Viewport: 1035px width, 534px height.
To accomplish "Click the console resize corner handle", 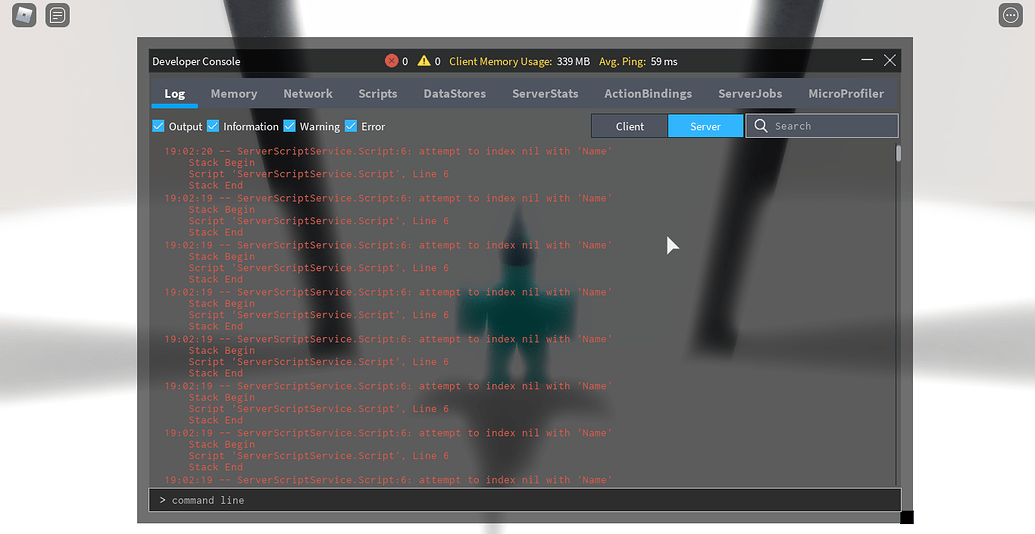I will click(x=907, y=517).
